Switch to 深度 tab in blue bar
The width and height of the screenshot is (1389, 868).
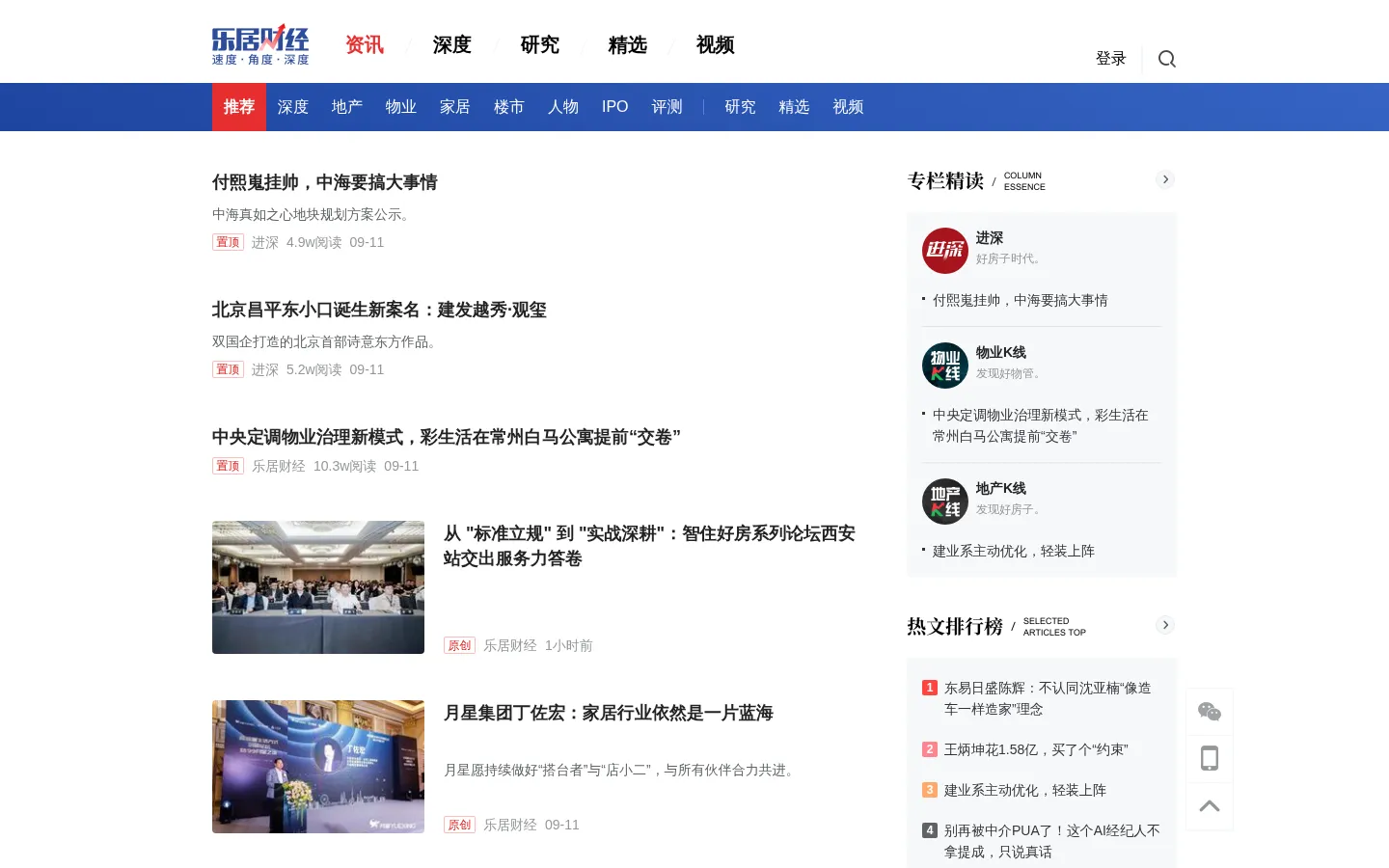tap(293, 107)
